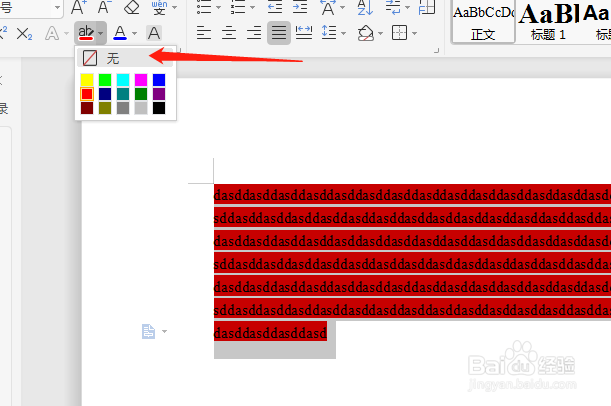
Task: Pick the blue highlight swatch
Action: coord(159,80)
